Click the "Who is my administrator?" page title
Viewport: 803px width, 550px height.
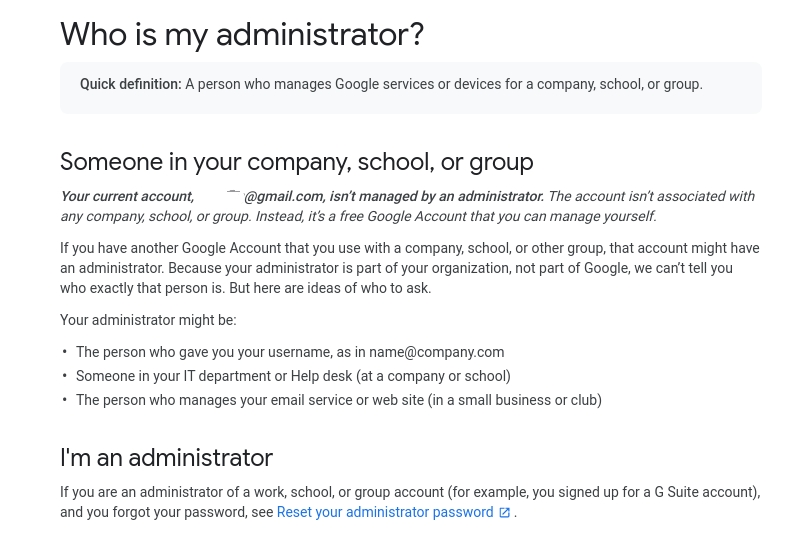242,34
